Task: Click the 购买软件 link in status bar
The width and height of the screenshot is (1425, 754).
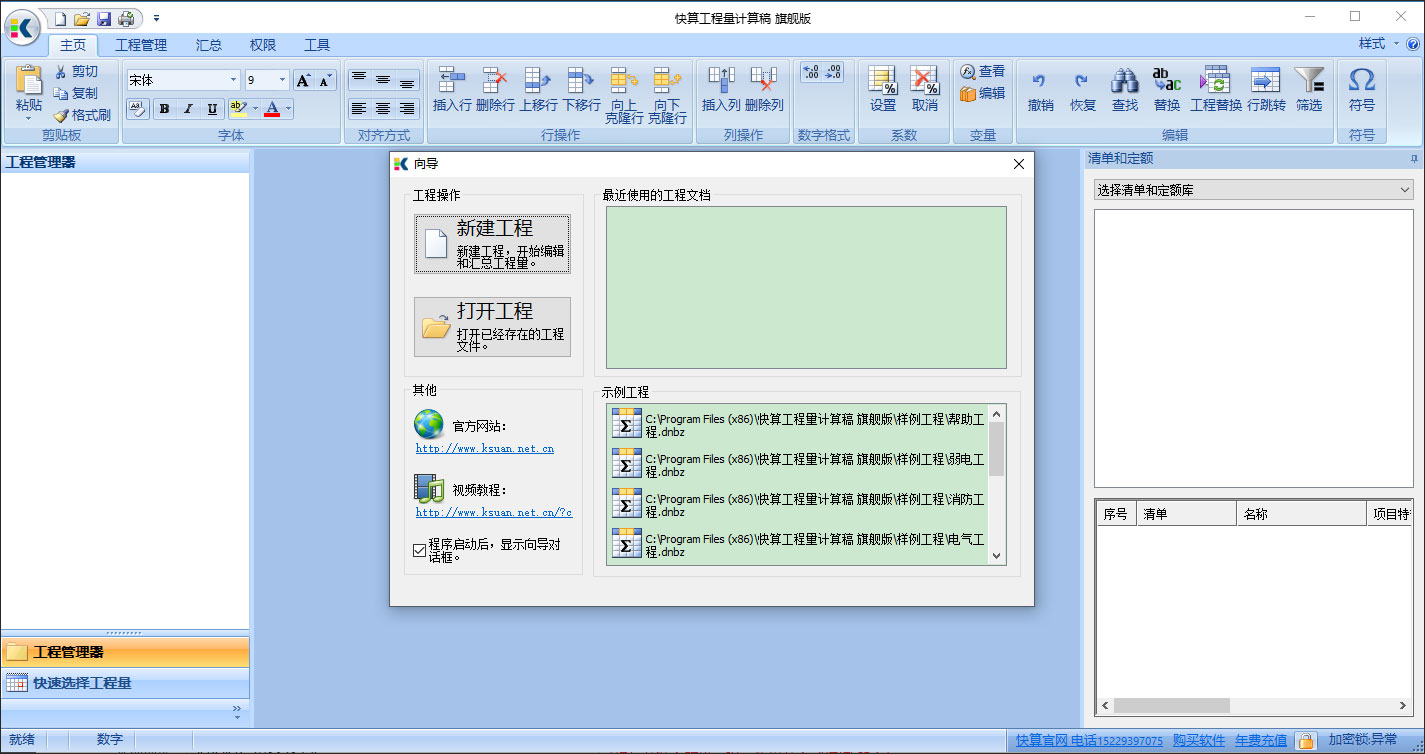Action: (1199, 741)
